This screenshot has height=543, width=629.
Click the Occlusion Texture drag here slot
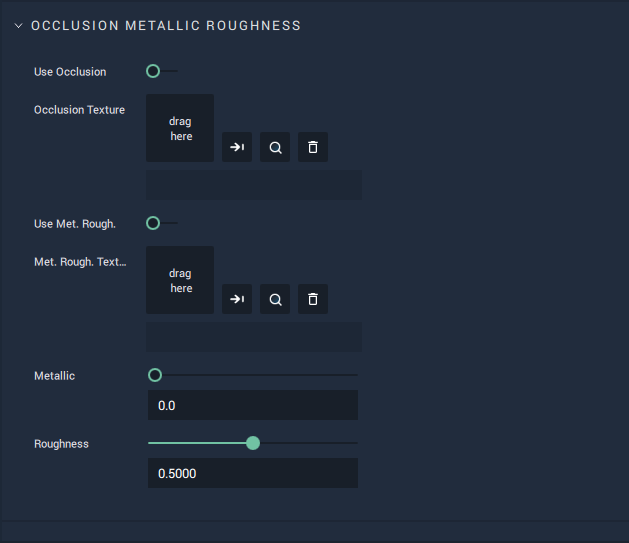[180, 128]
